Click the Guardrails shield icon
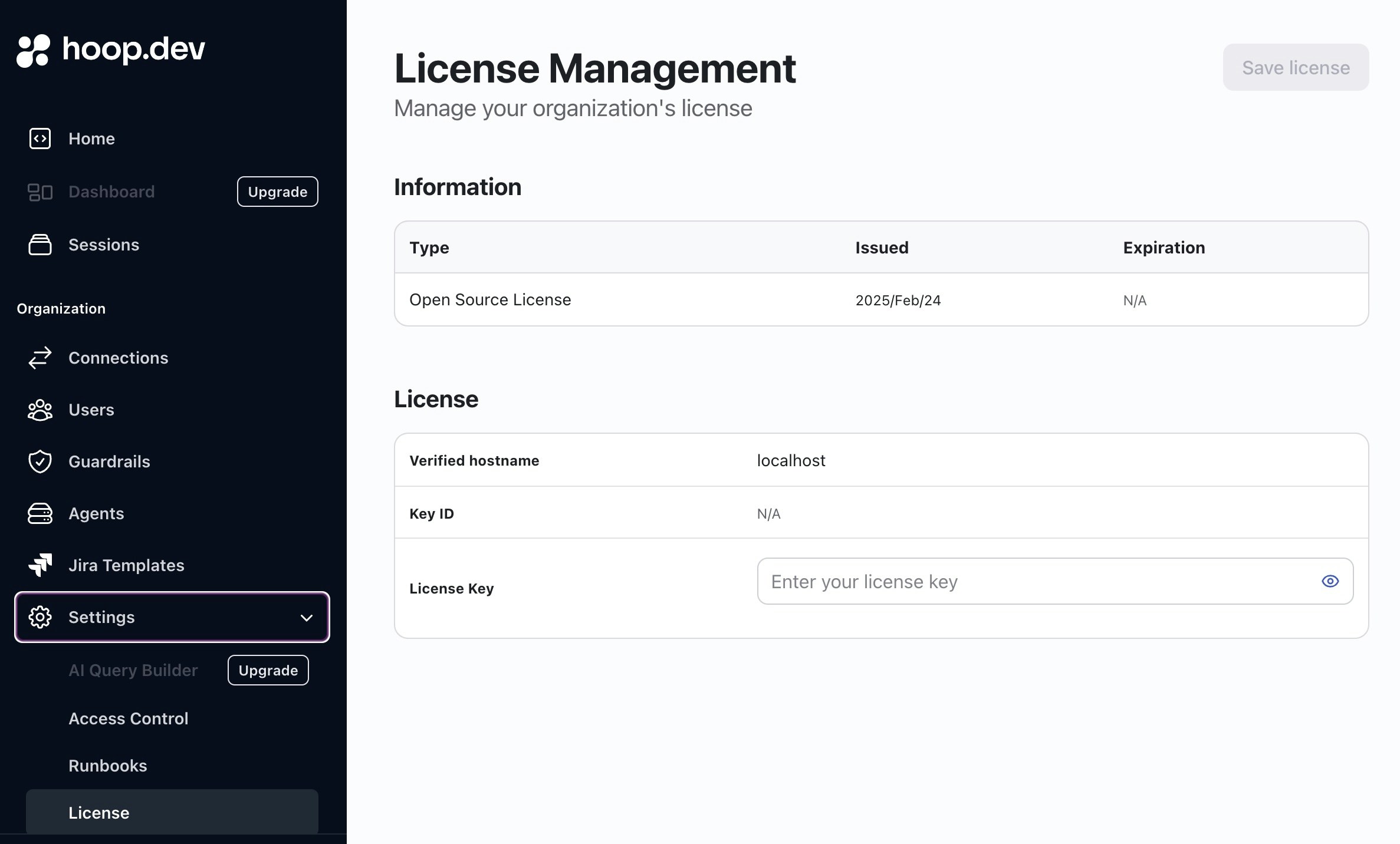This screenshot has height=844, width=1400. coord(40,461)
